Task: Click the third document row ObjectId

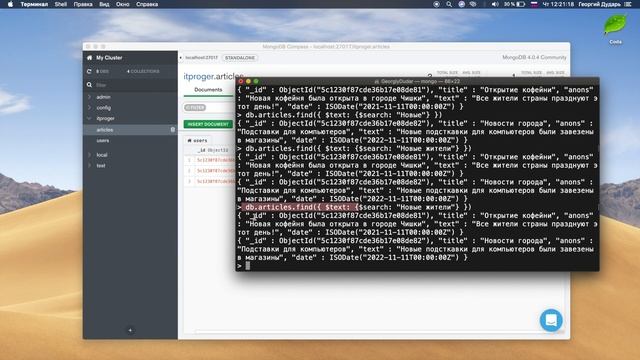Action: pyautogui.click(x=216, y=181)
